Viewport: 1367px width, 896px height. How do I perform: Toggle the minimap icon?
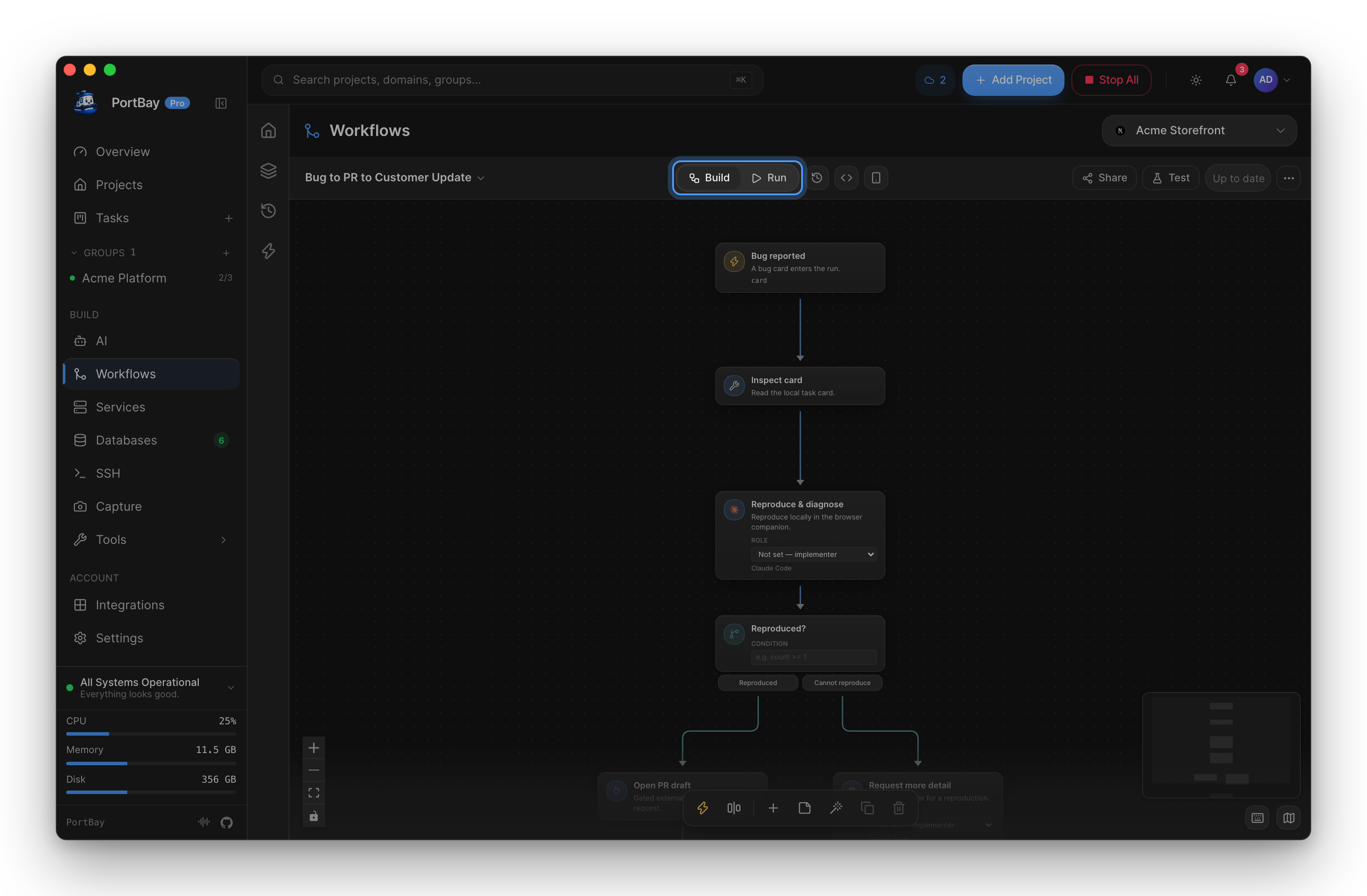pyautogui.click(x=1289, y=818)
